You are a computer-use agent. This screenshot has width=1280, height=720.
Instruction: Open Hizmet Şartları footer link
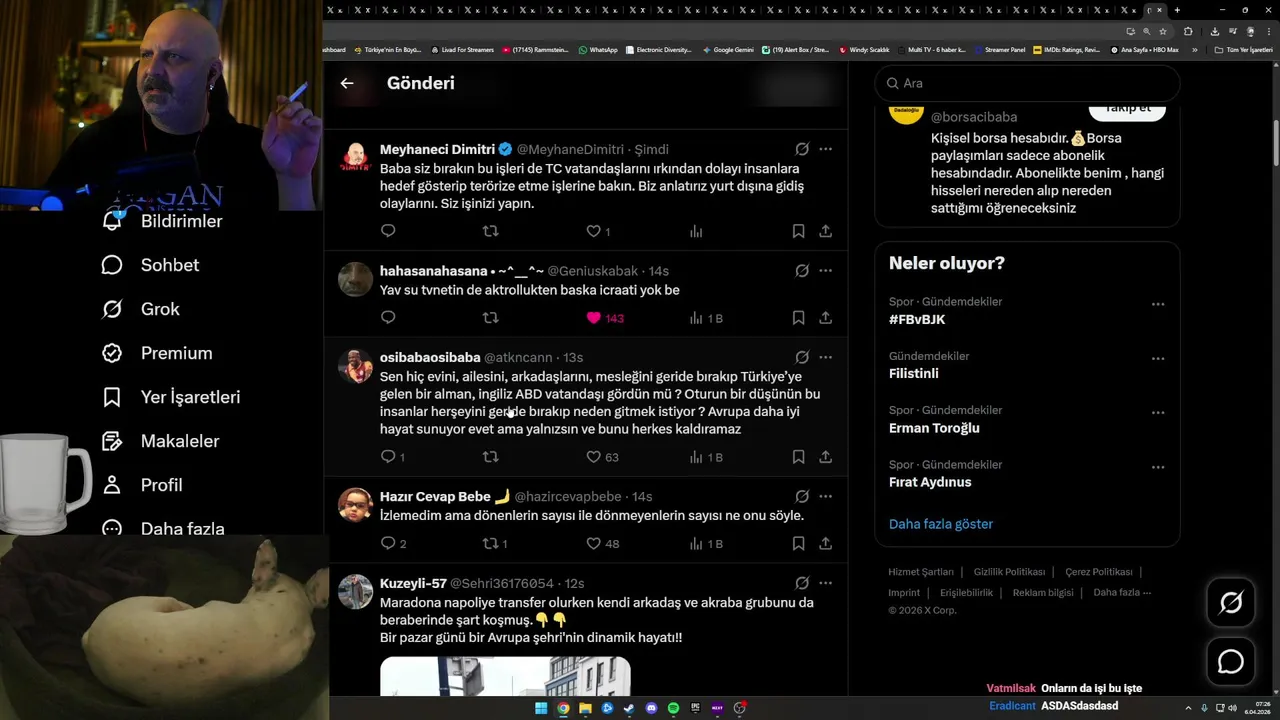pos(921,572)
